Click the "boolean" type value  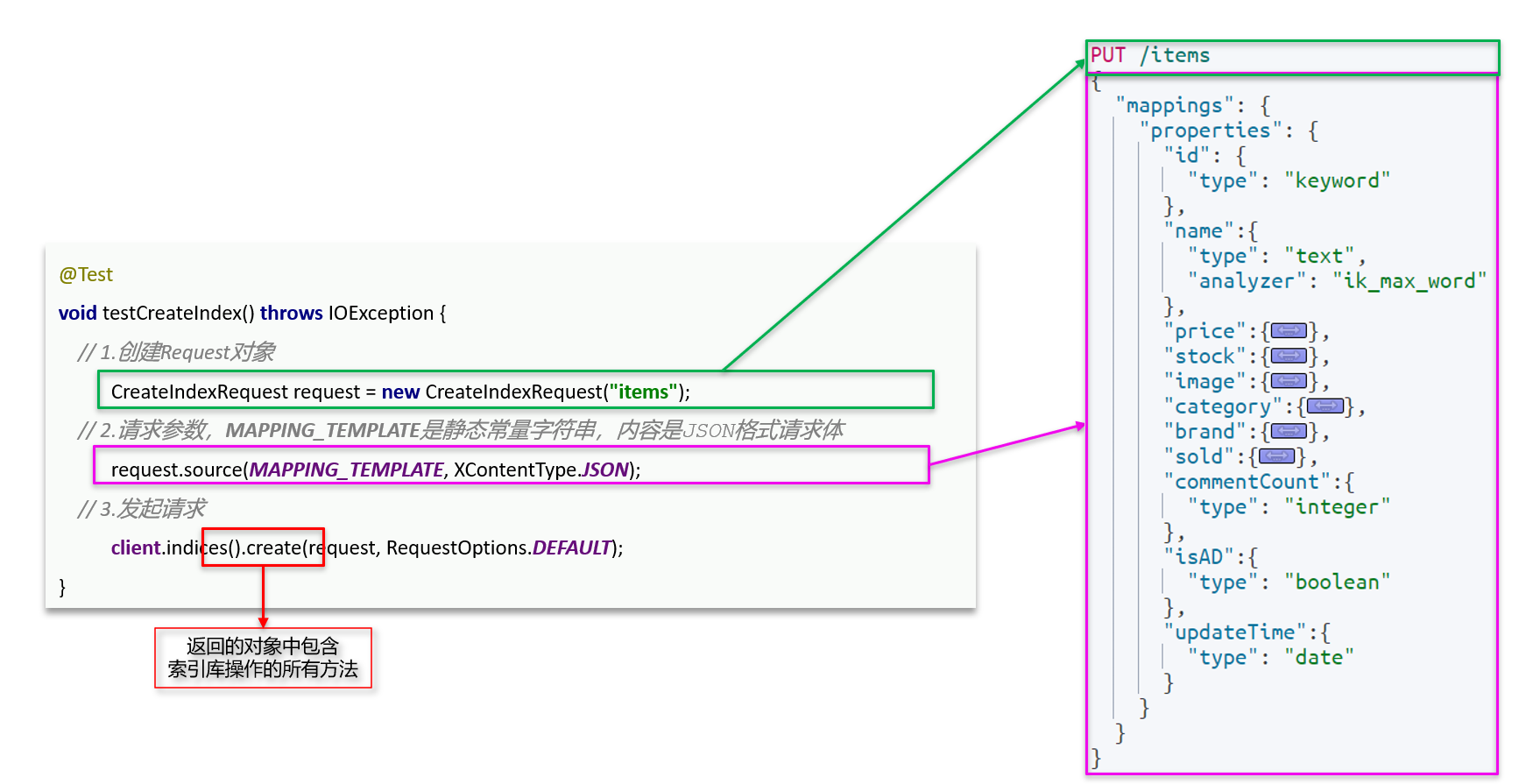pos(1337,583)
